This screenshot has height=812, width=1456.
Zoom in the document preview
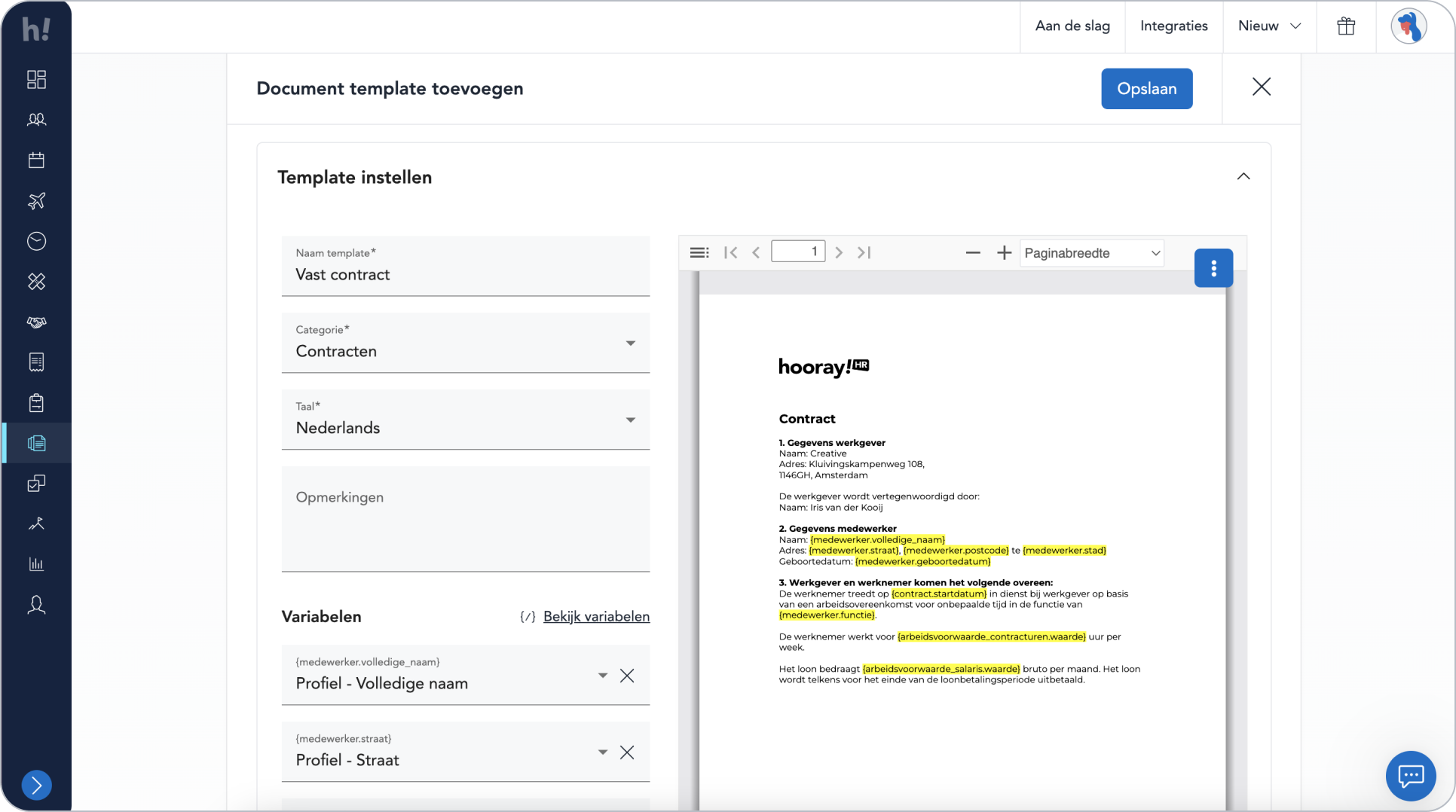click(x=1004, y=253)
